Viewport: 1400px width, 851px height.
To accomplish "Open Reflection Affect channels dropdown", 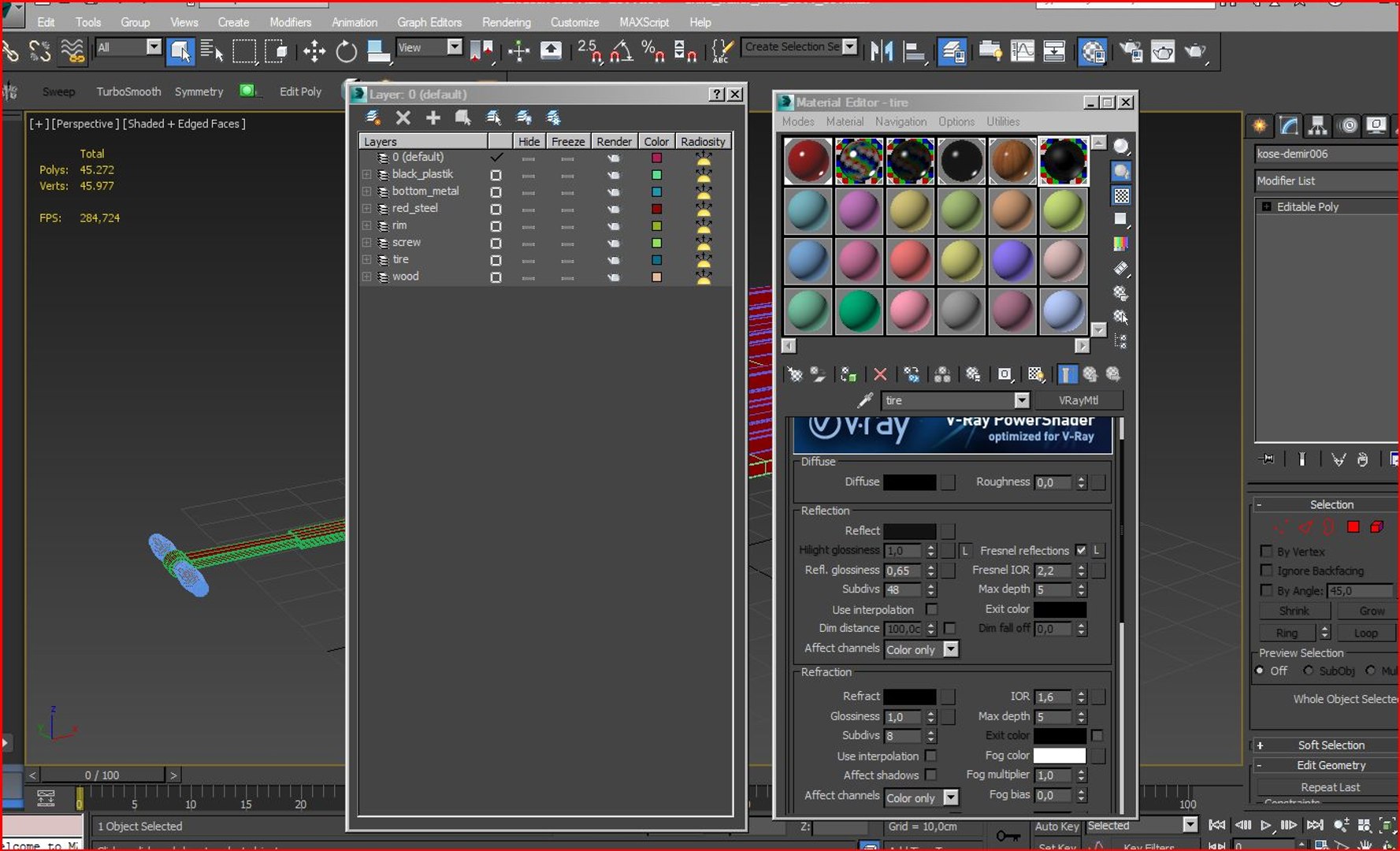I will coord(951,649).
